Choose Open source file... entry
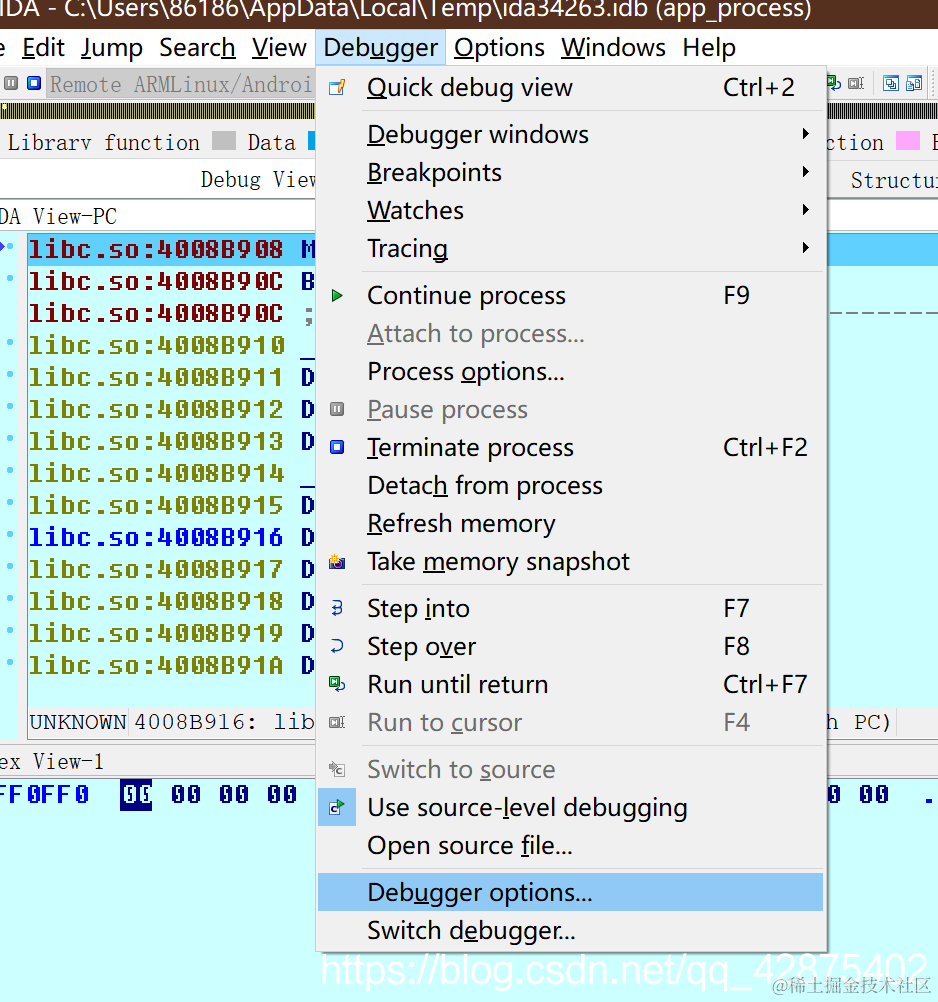Viewport: 938px width, 1002px height. point(570,845)
